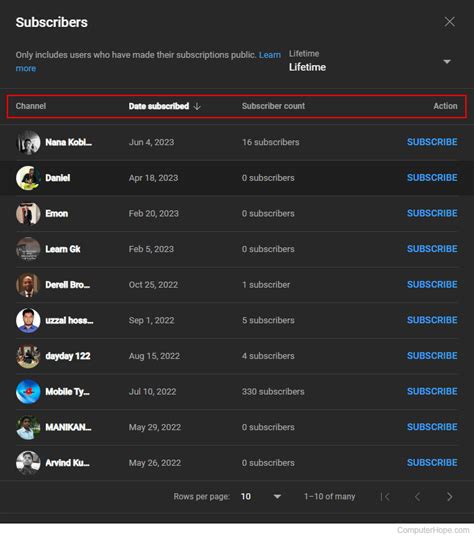Image resolution: width=474 pixels, height=537 pixels.
Task: Click the Channel column header
Action: pyautogui.click(x=31, y=106)
